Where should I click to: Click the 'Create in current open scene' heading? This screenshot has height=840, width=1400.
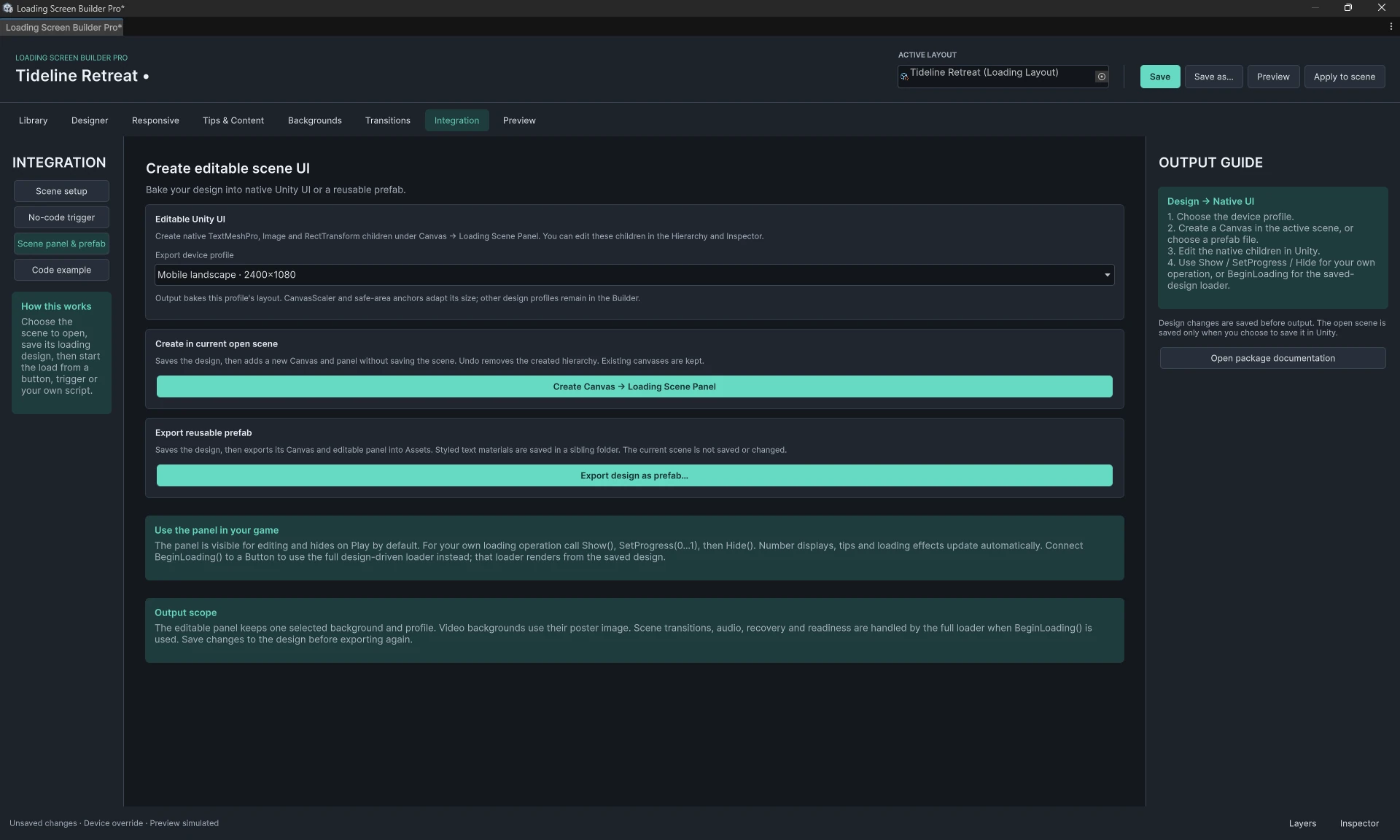click(217, 343)
